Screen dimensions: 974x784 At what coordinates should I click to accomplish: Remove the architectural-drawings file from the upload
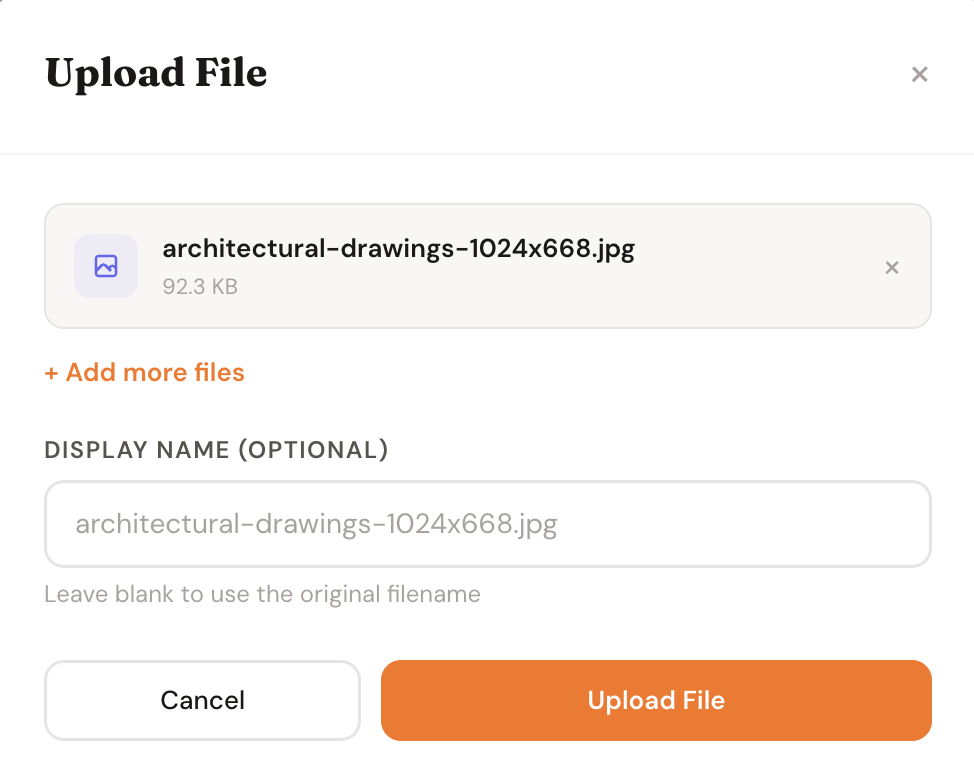[x=891, y=267]
